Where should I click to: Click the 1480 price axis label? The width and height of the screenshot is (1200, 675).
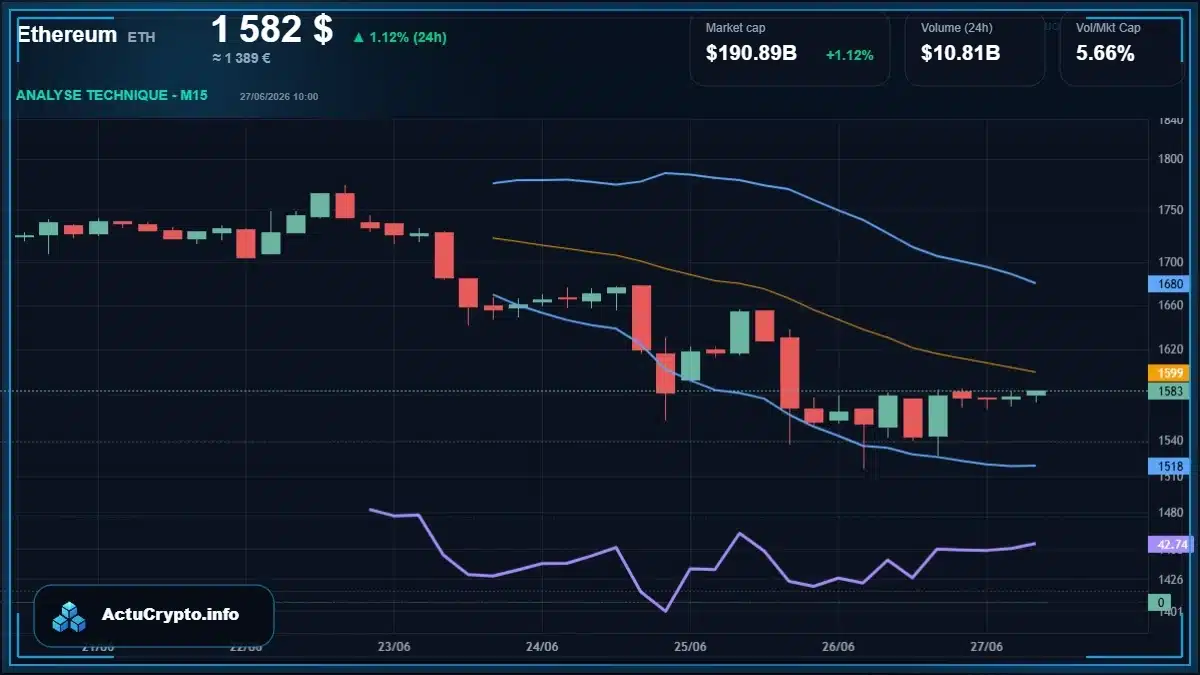1170,513
